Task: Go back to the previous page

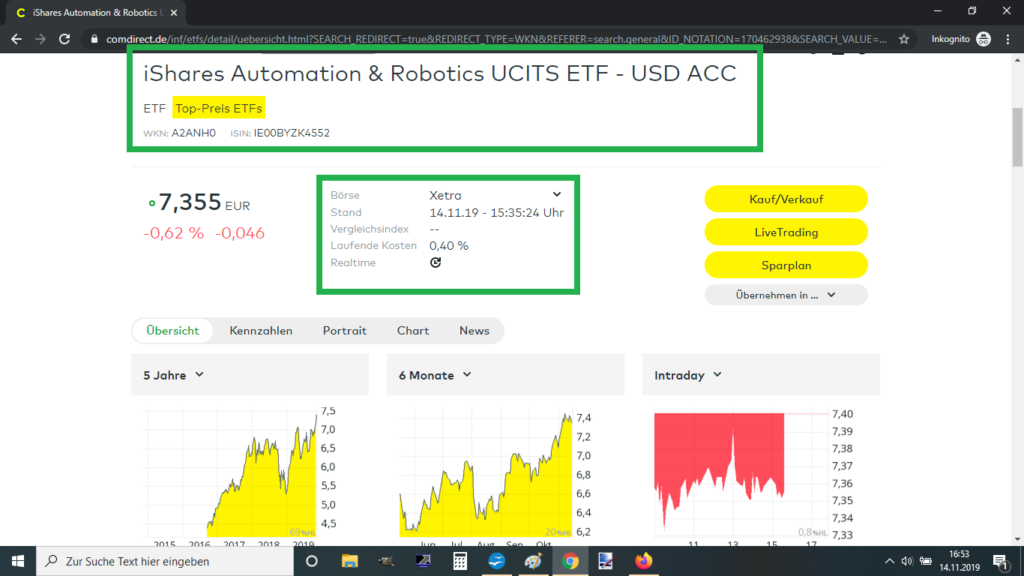Action: [16, 39]
